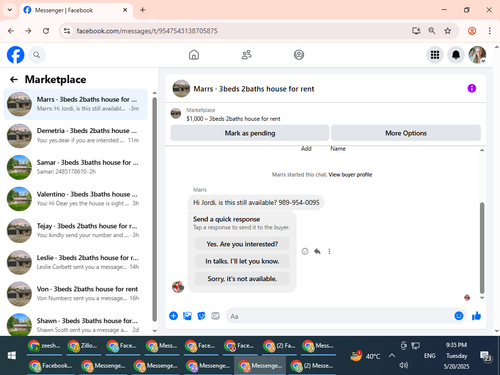Open the Groups icon in top navigation
500x375 pixels.
[299, 55]
